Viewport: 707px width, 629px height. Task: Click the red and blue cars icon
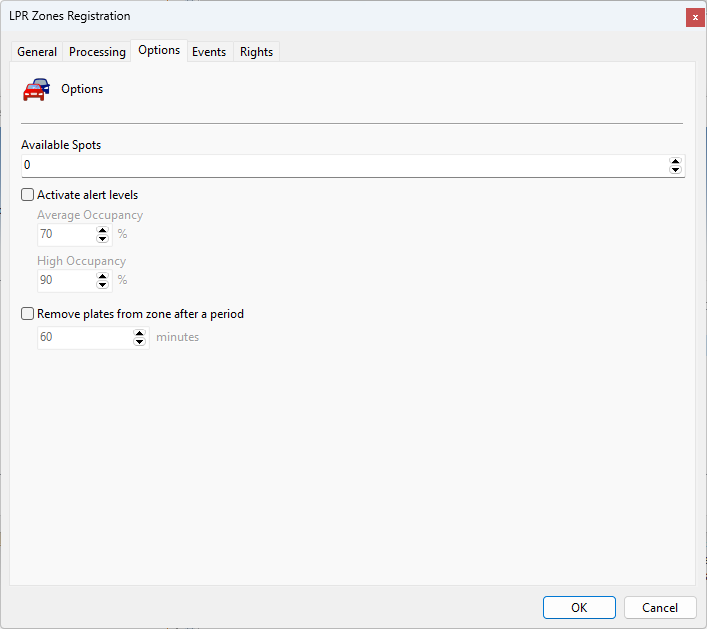[36, 89]
